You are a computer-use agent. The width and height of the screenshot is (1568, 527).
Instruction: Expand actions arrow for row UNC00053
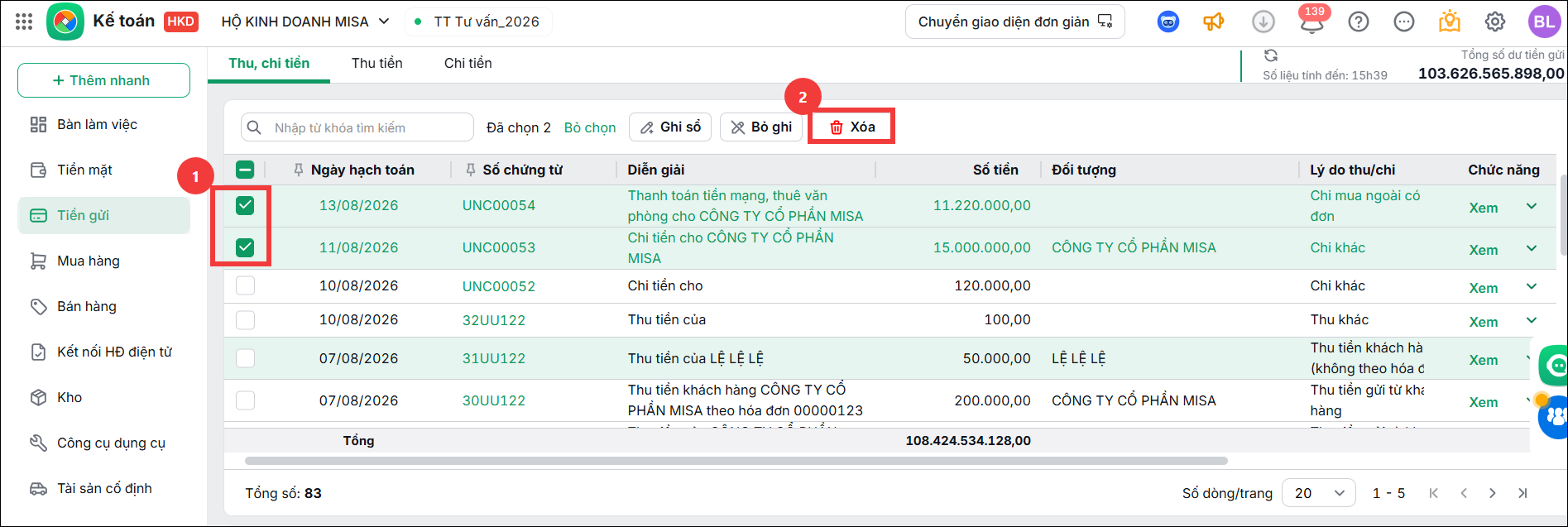tap(1532, 248)
